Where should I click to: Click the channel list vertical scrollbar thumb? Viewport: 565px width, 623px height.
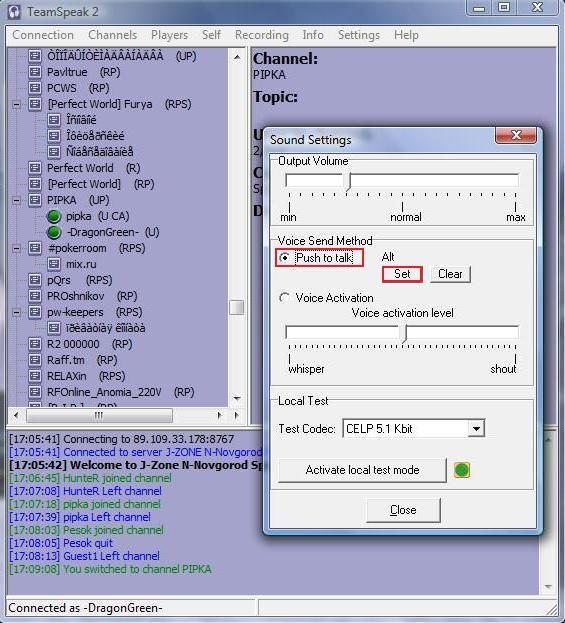click(237, 307)
